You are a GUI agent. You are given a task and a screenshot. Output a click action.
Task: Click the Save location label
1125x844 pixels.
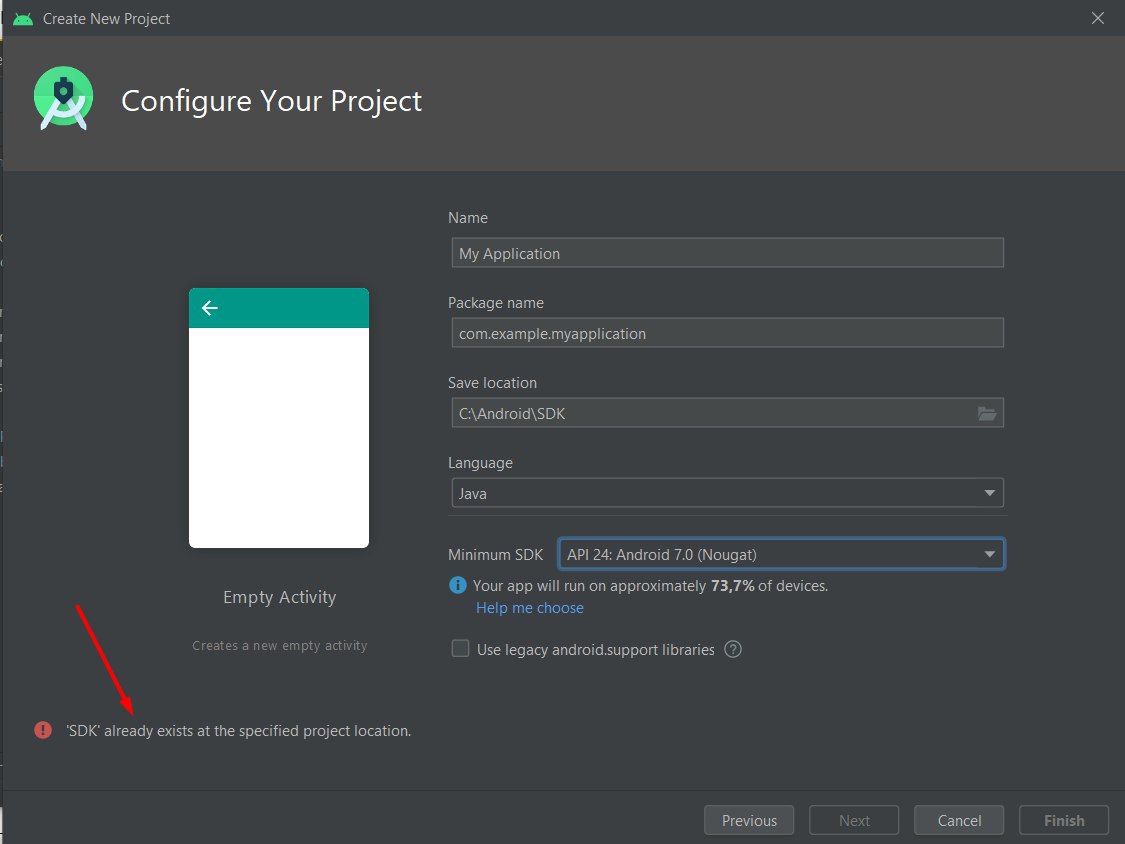tap(492, 383)
